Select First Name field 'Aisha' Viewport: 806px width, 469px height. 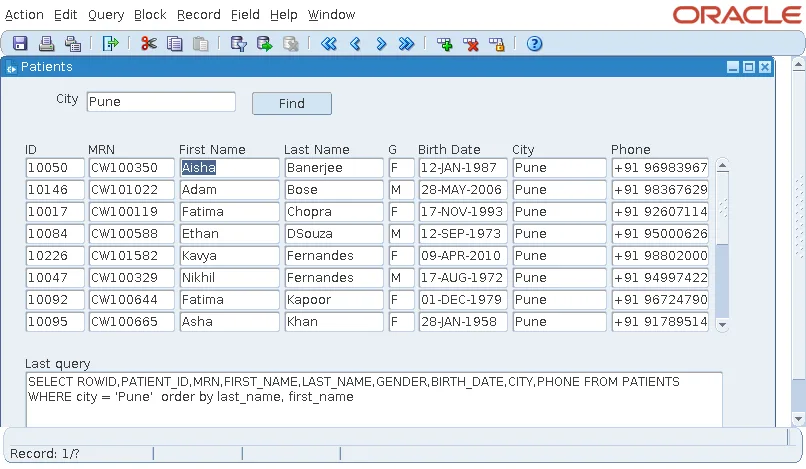(229, 168)
